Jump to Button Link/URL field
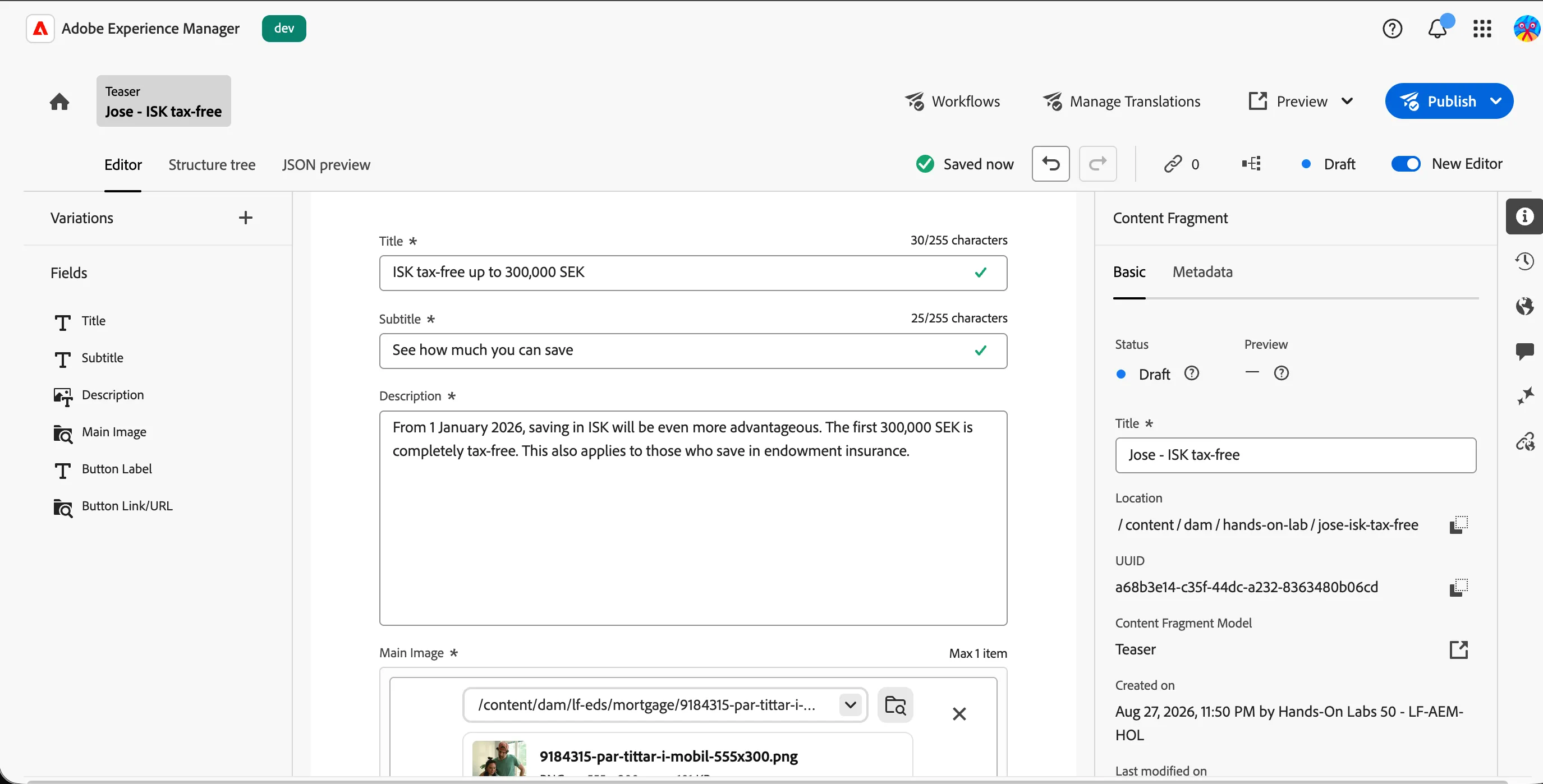This screenshot has width=1543, height=784. click(113, 506)
